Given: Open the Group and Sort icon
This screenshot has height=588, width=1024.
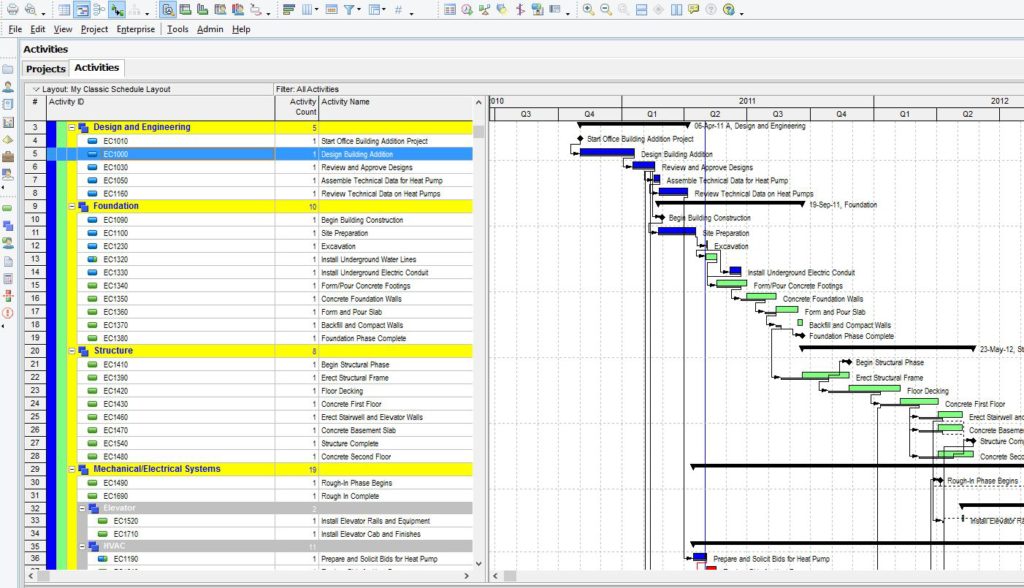Looking at the screenshot, I should [x=287, y=10].
